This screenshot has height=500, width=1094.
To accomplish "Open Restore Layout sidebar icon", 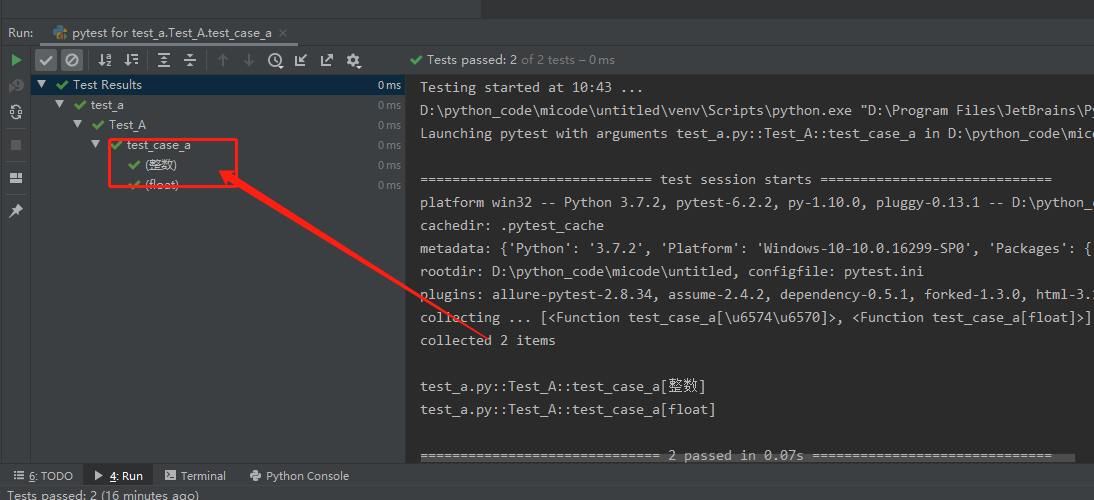I will pyautogui.click(x=15, y=178).
